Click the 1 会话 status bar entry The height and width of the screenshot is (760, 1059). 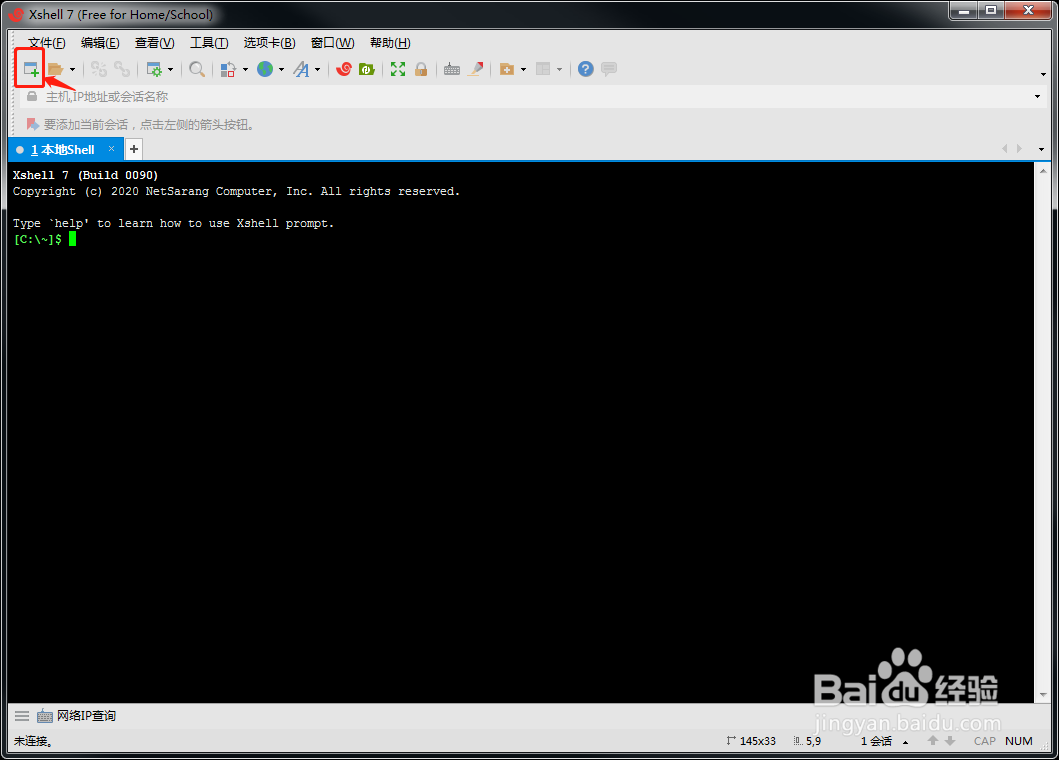tap(876, 741)
